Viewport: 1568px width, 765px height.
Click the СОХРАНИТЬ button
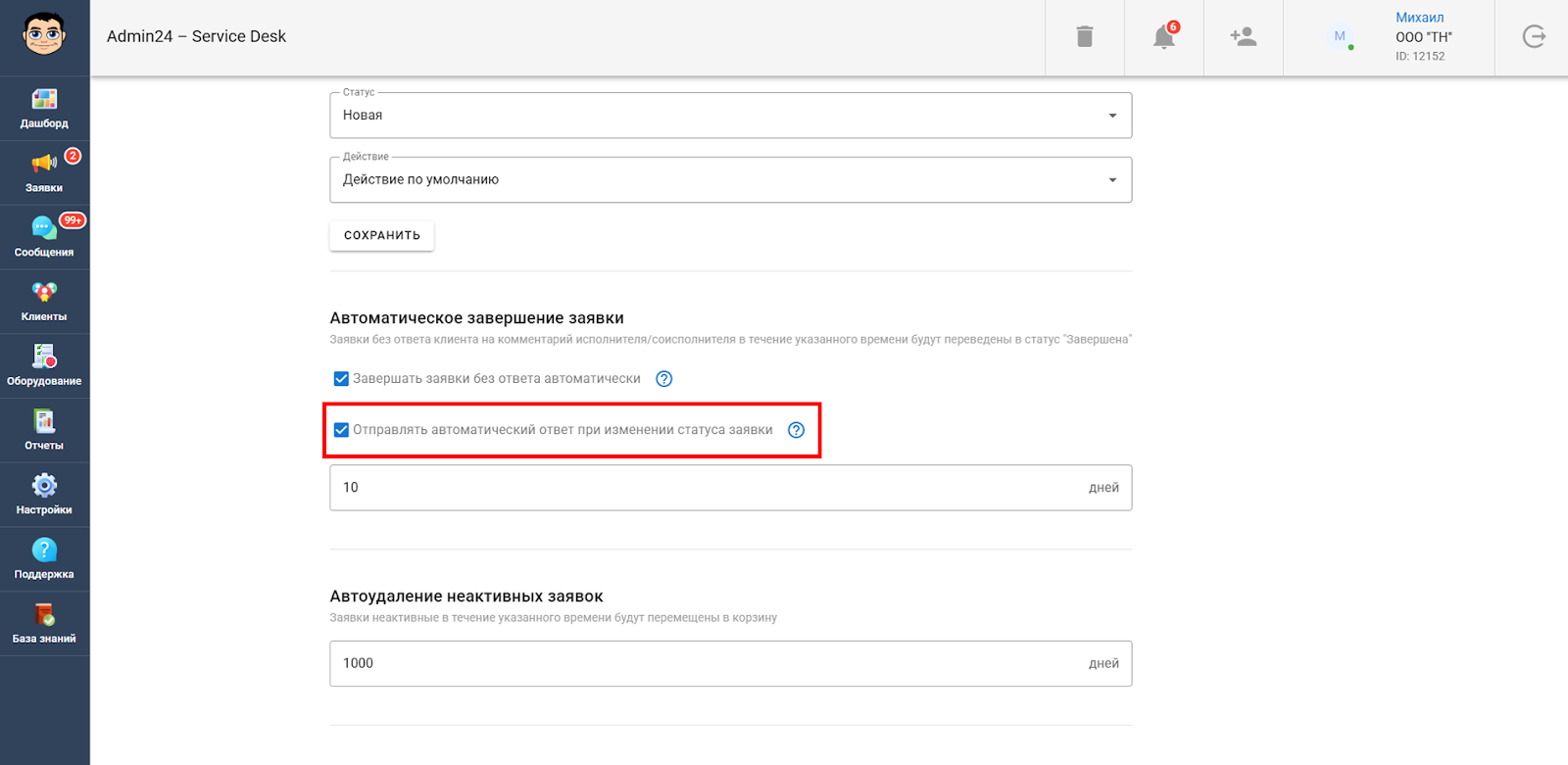pos(382,236)
